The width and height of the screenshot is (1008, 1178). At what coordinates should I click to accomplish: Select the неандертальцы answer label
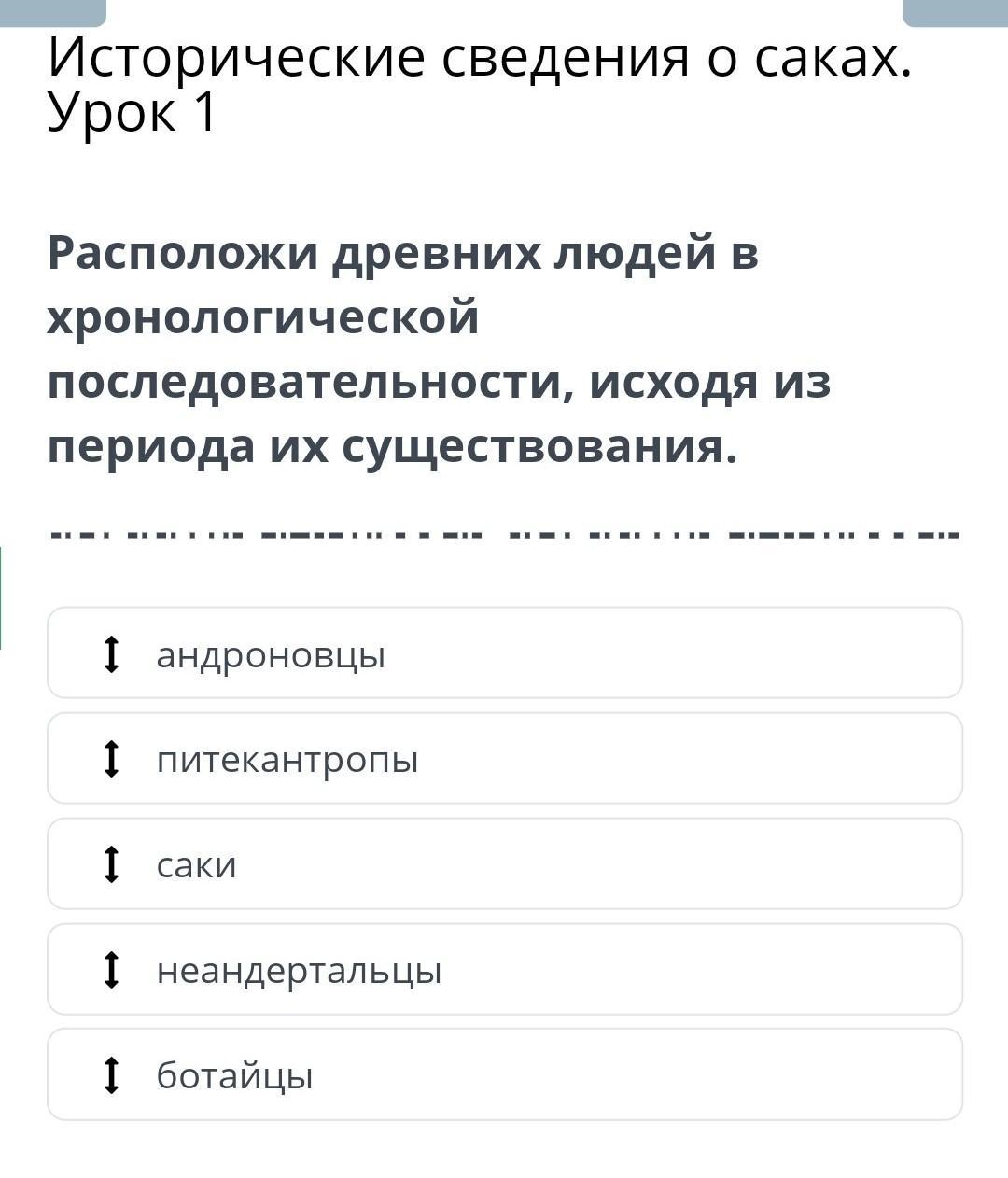[299, 971]
